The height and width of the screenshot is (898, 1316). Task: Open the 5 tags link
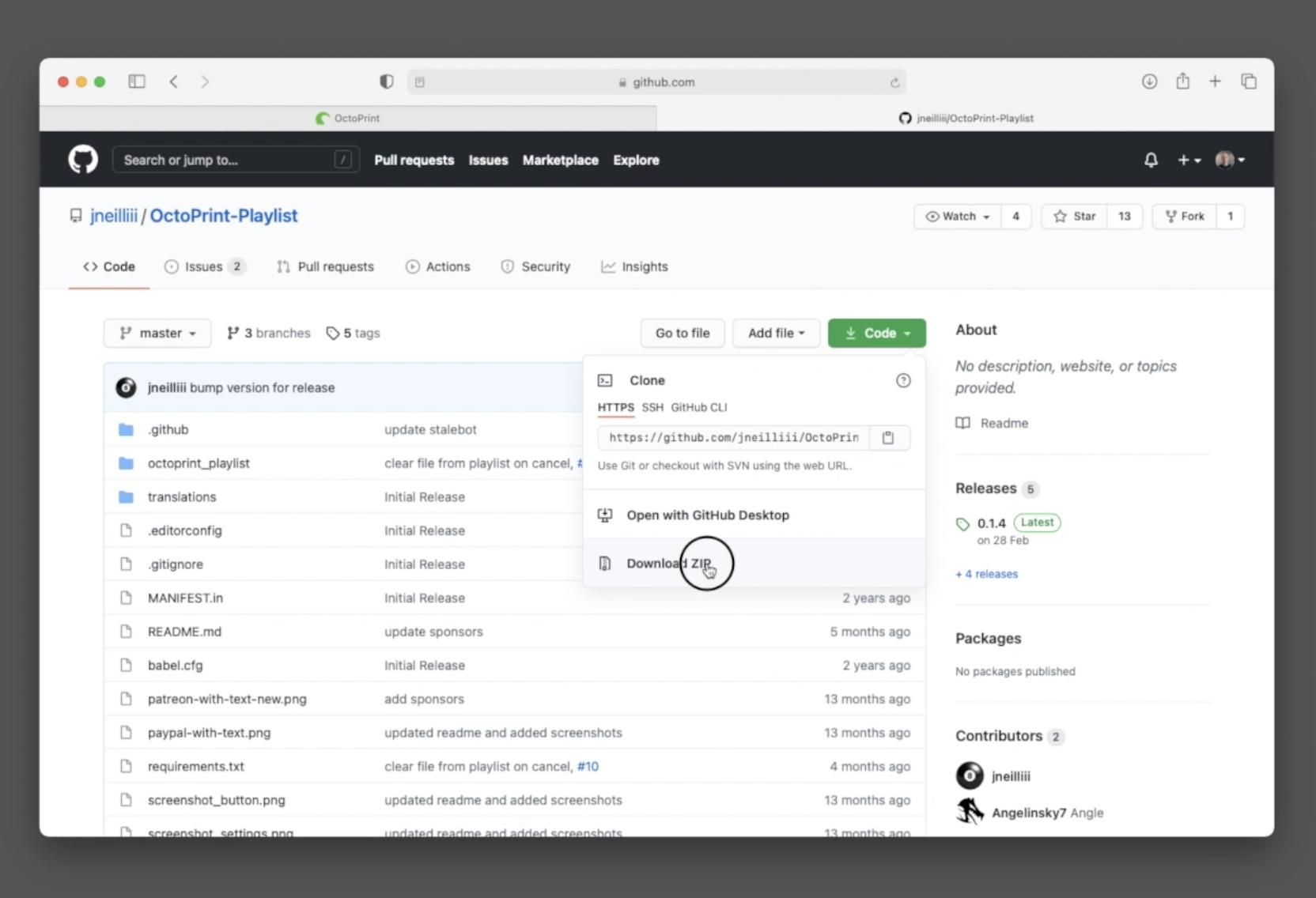[x=354, y=333]
